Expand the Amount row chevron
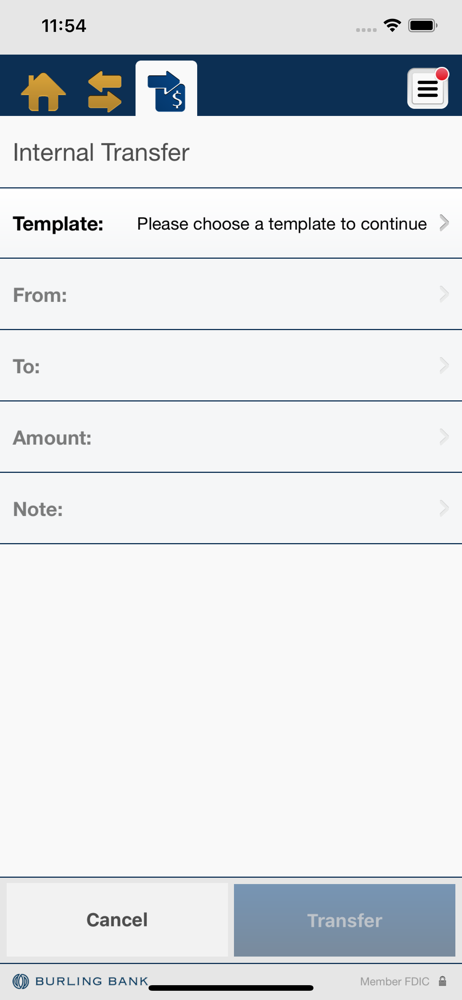Viewport: 462px width, 1000px height. coord(445,437)
